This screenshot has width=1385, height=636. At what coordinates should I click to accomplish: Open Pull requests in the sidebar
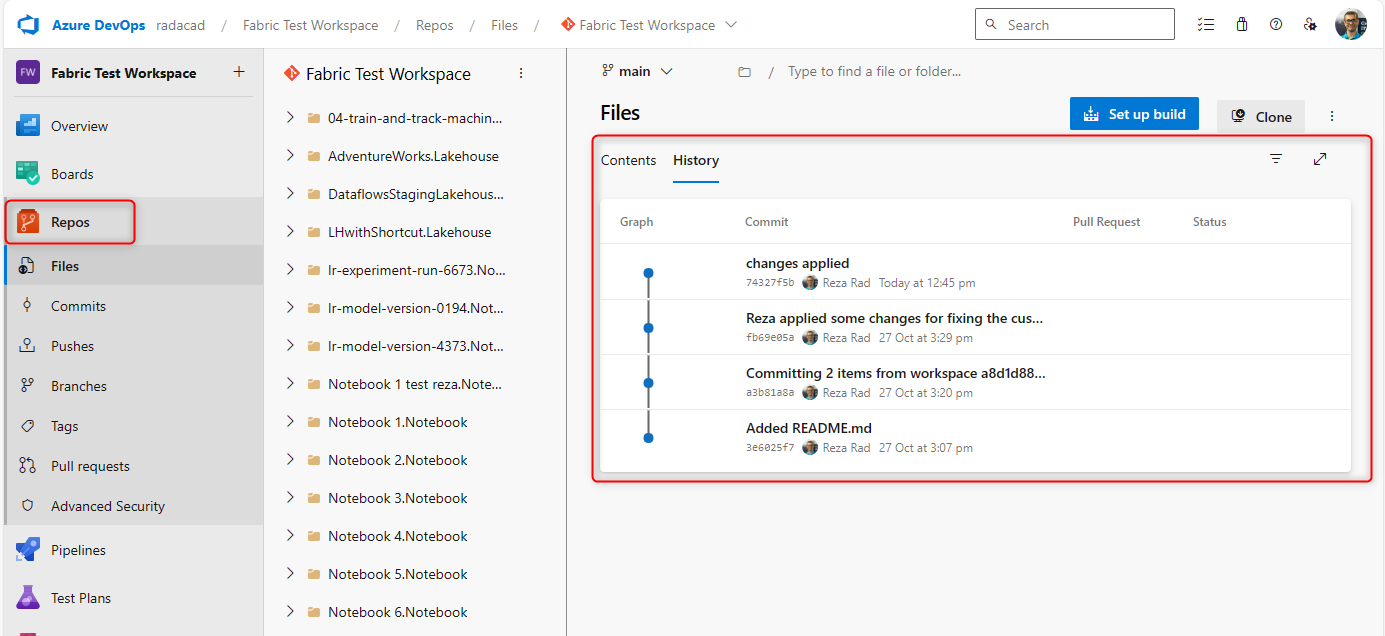click(x=90, y=466)
